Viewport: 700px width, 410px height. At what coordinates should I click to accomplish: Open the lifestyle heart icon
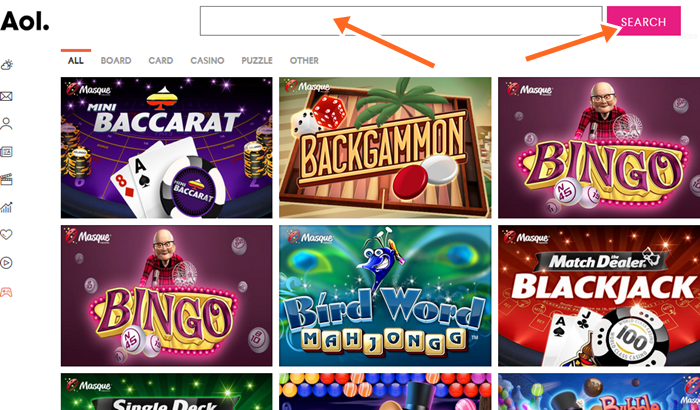[x=6, y=234]
